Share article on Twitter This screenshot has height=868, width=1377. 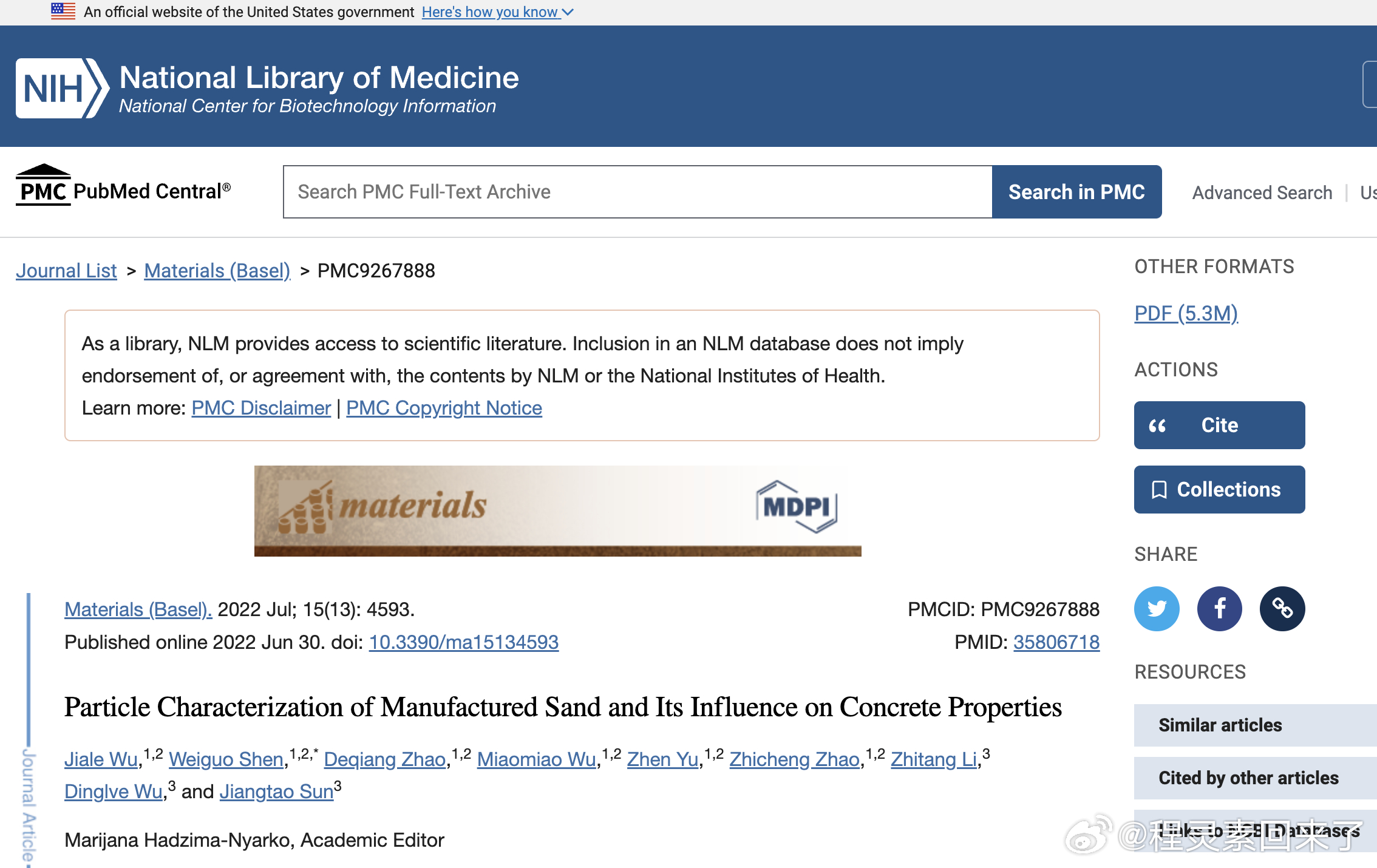tap(1157, 608)
